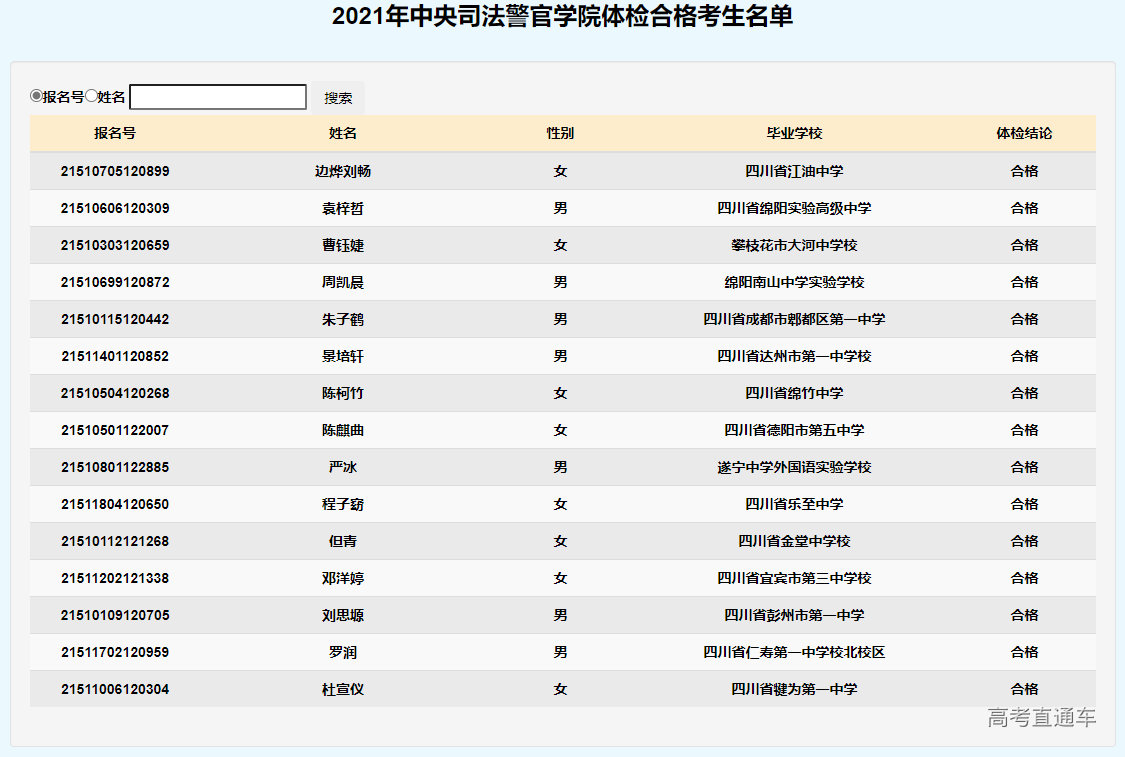The image size is (1125, 757).
Task: Click registration number 21510705120899
Action: (x=115, y=171)
